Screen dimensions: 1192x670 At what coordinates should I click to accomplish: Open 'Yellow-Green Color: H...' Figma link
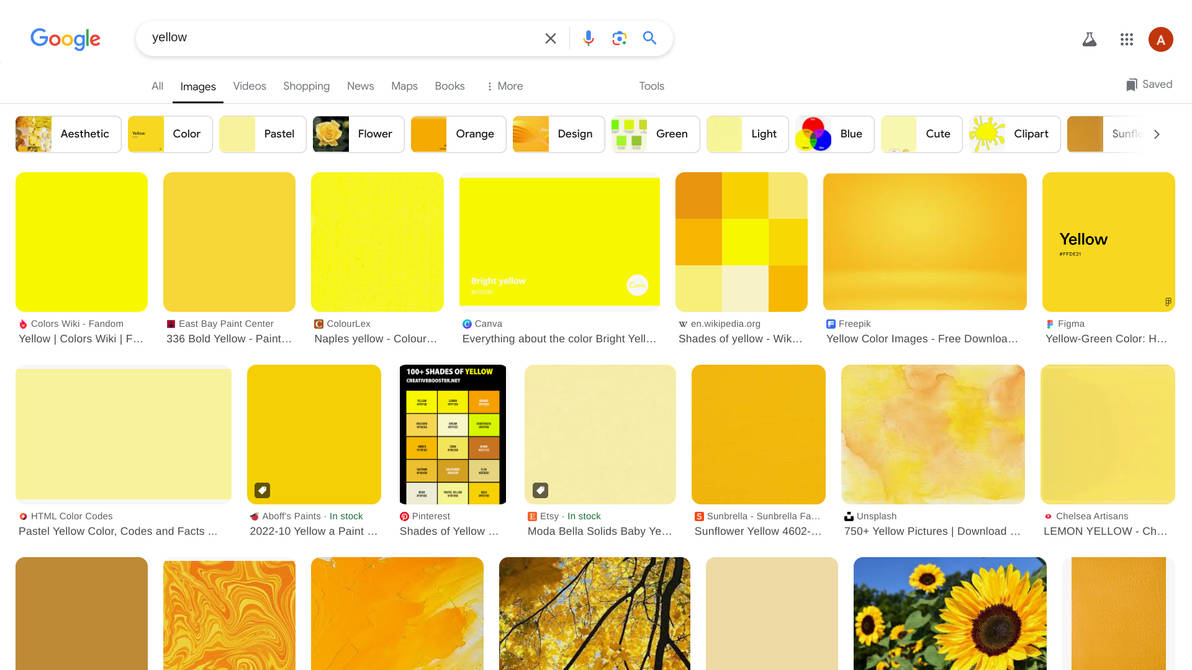point(1106,339)
